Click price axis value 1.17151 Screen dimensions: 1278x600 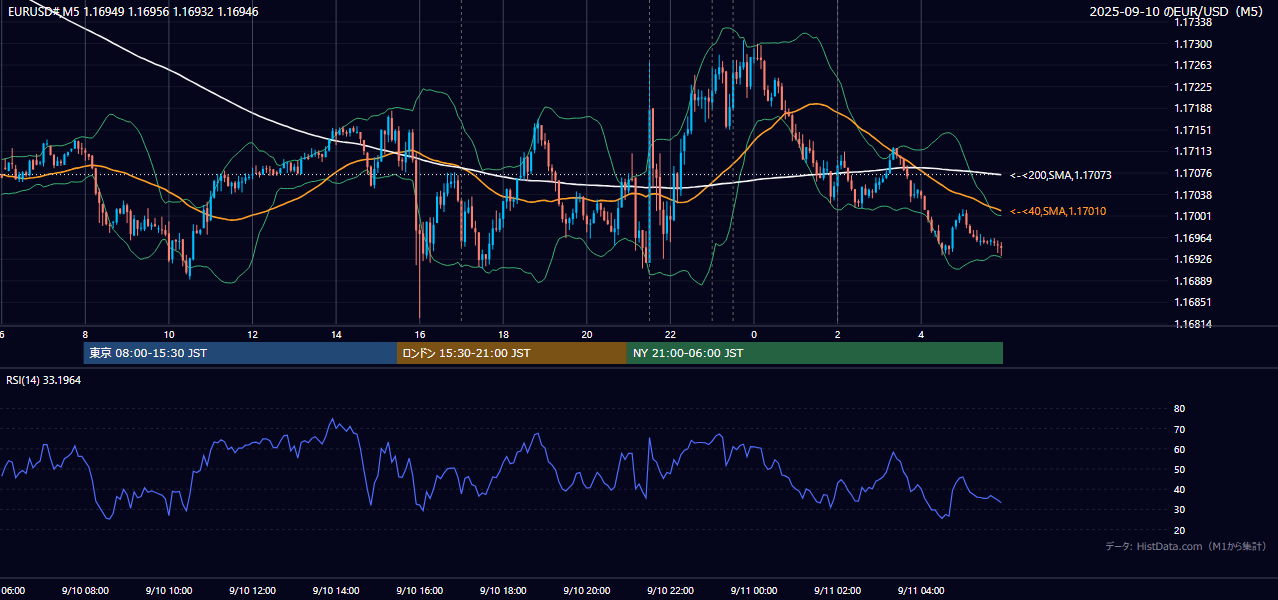point(1192,130)
